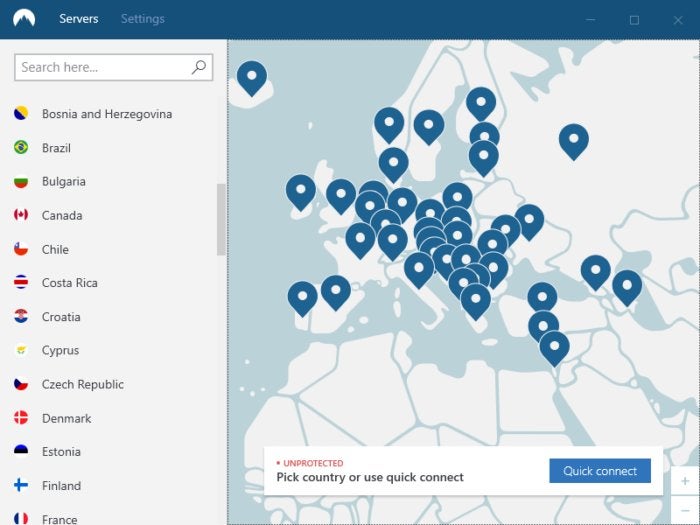Zoom in the map with plus button
This screenshot has width=700, height=525.
pos(685,481)
